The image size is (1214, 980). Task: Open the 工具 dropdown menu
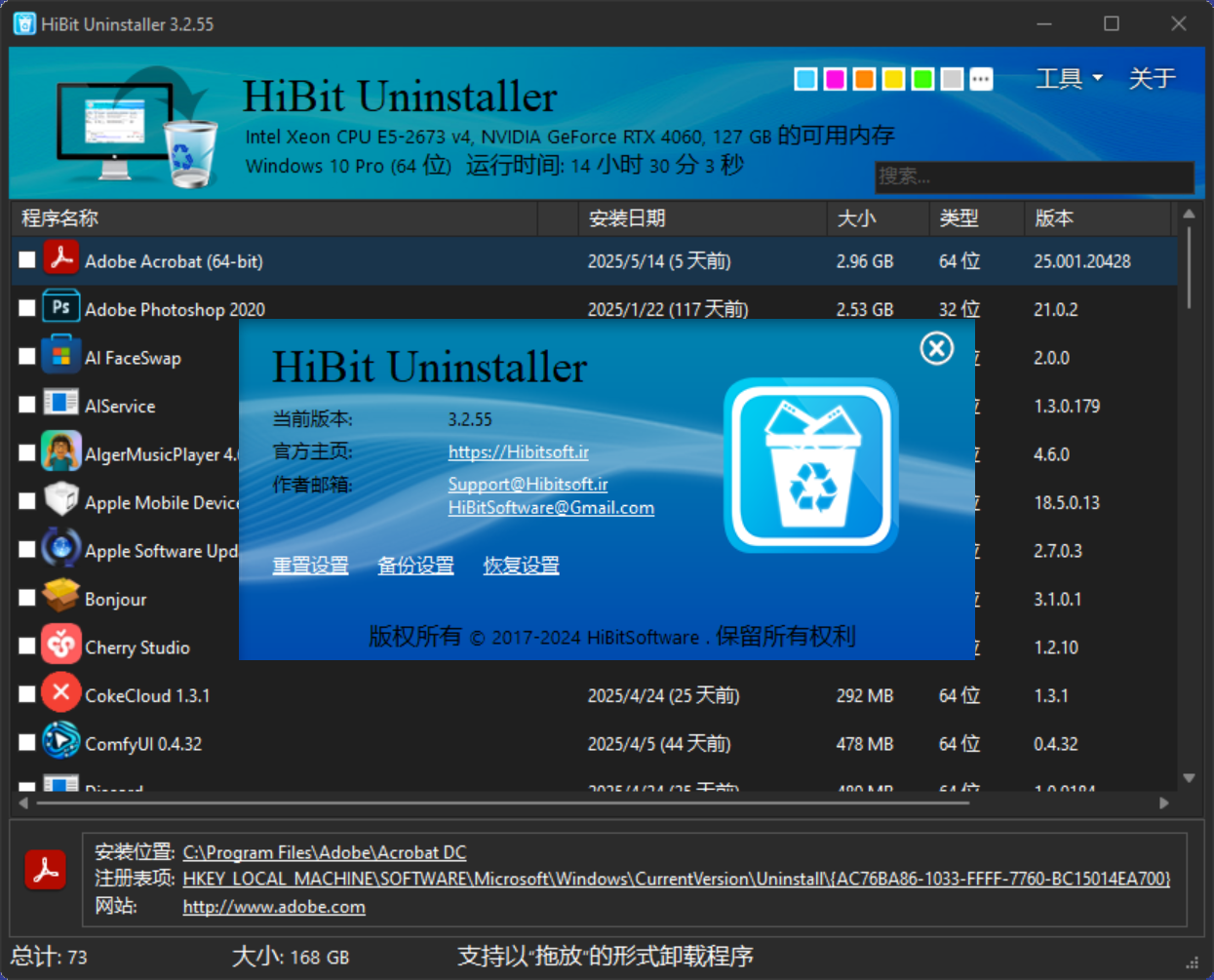[x=1070, y=78]
